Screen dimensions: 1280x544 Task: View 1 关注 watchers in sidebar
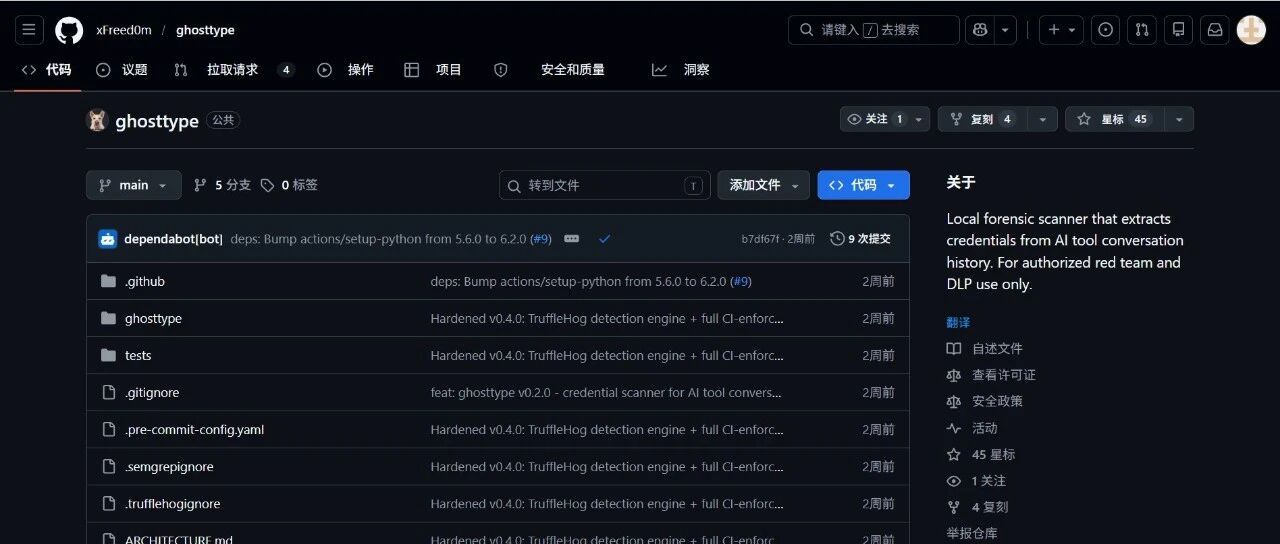click(x=976, y=481)
